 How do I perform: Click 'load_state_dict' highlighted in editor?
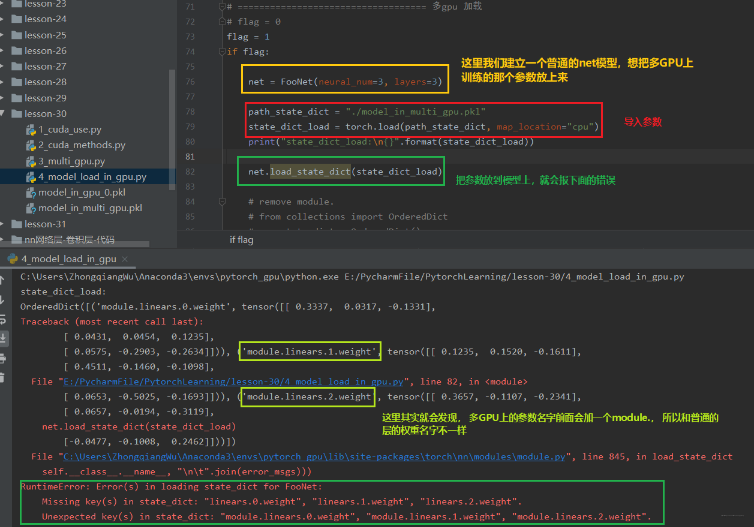click(310, 172)
